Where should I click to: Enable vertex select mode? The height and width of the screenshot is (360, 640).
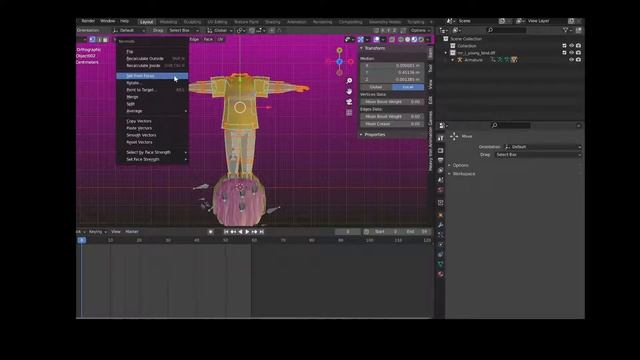pyautogui.click(x=93, y=40)
